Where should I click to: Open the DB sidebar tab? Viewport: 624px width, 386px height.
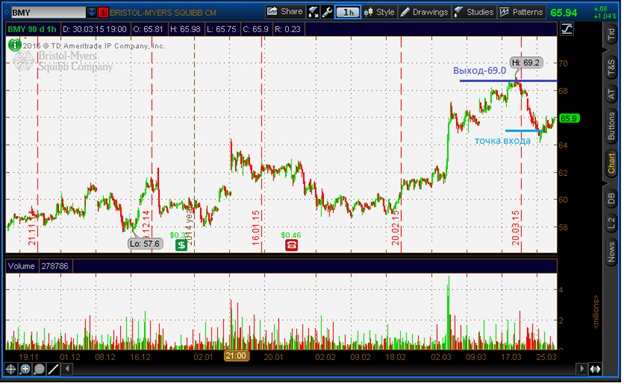611,199
